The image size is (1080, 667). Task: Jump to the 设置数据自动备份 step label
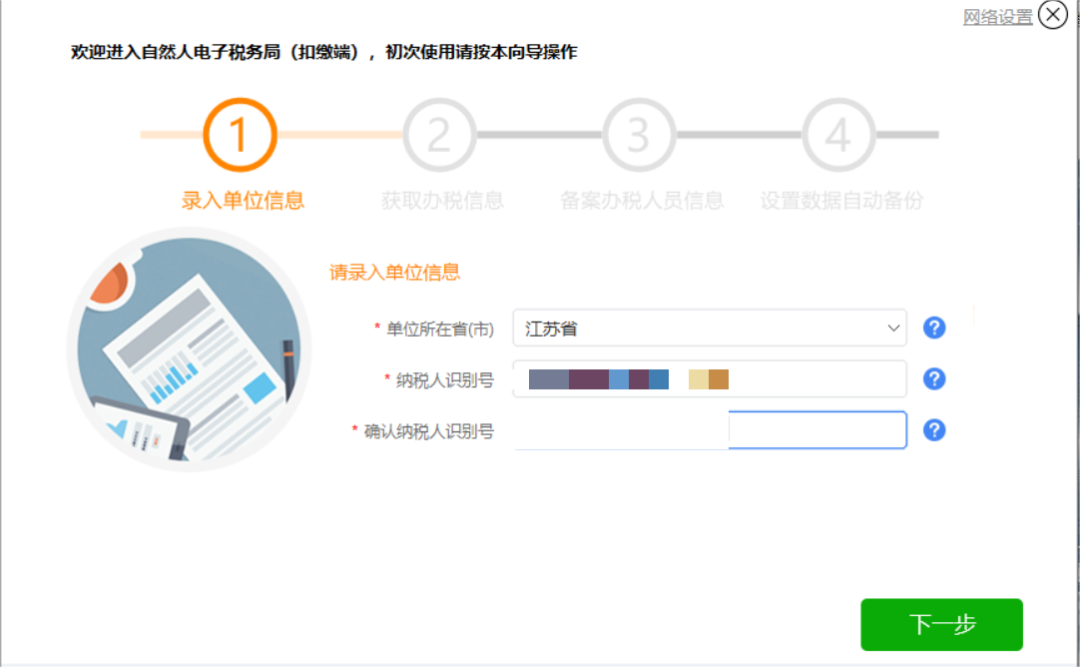coord(841,200)
